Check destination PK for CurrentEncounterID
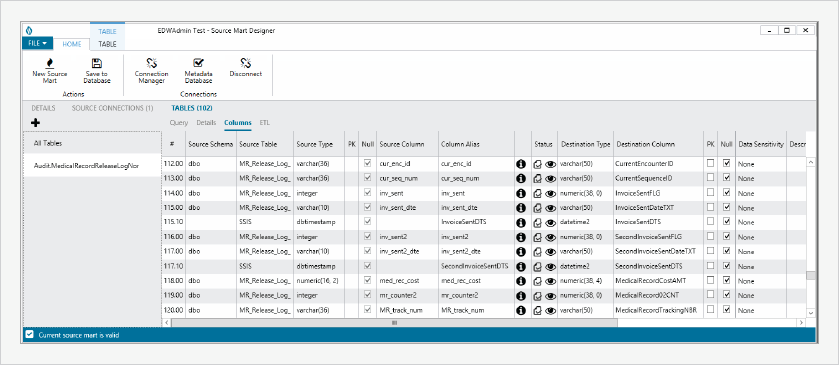 (711, 163)
